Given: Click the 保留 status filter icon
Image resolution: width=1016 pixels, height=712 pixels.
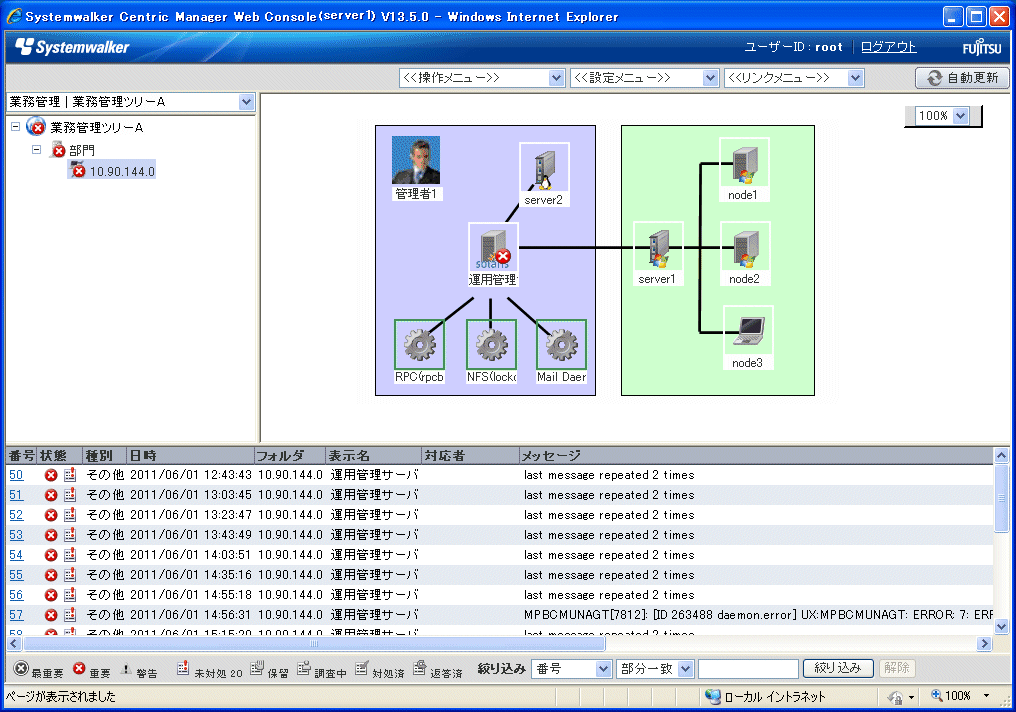Looking at the screenshot, I should click(257, 668).
